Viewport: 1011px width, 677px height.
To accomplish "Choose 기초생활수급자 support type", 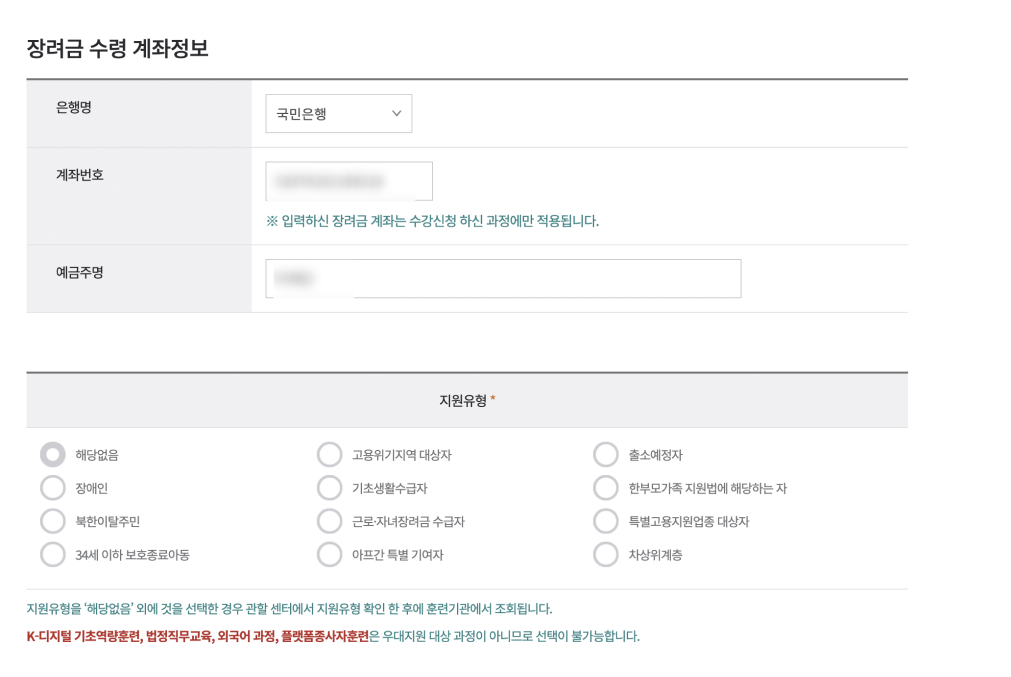I will (329, 488).
